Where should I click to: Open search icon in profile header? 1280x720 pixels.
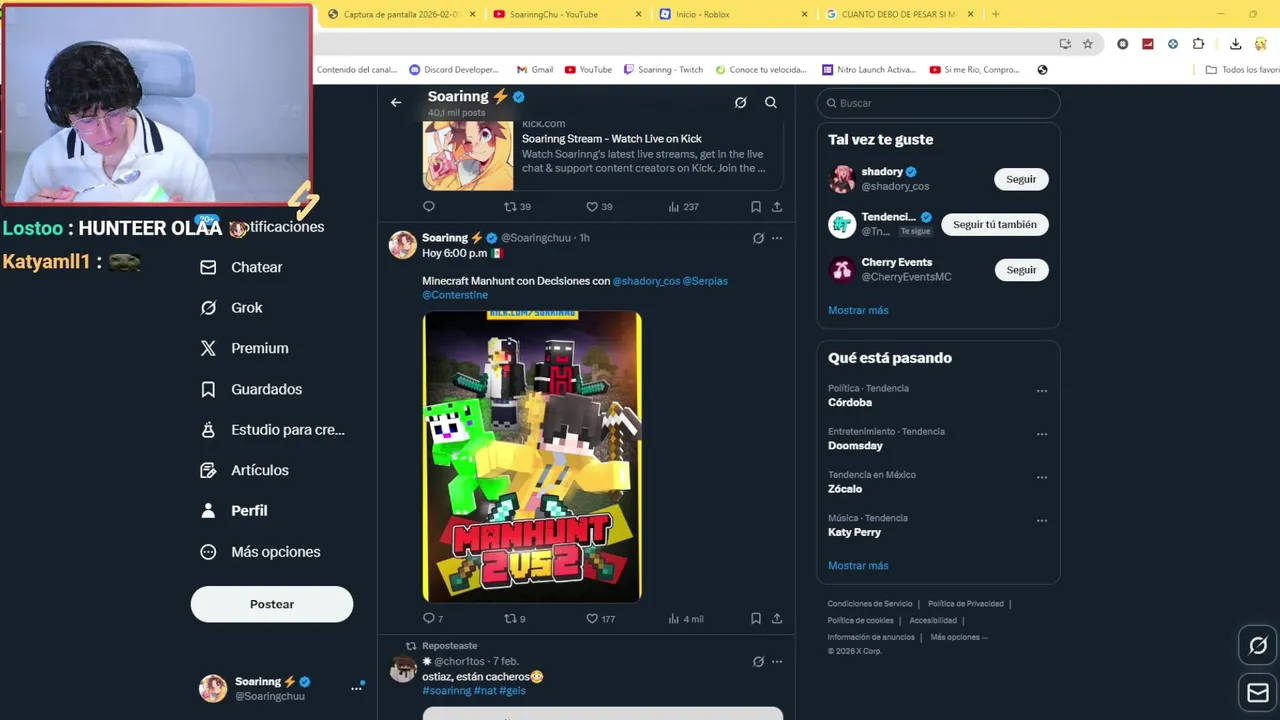[x=771, y=103]
